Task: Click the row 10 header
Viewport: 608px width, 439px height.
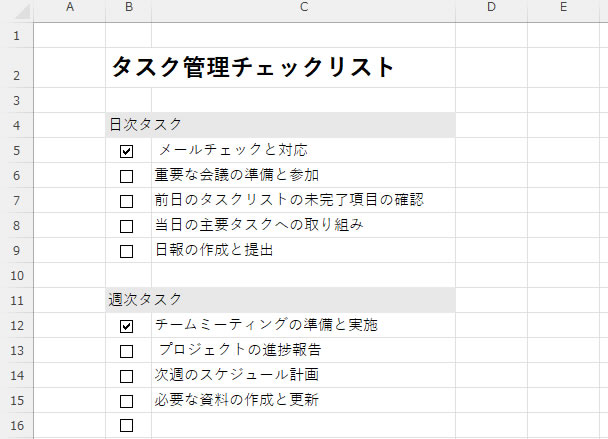Action: pos(16,275)
